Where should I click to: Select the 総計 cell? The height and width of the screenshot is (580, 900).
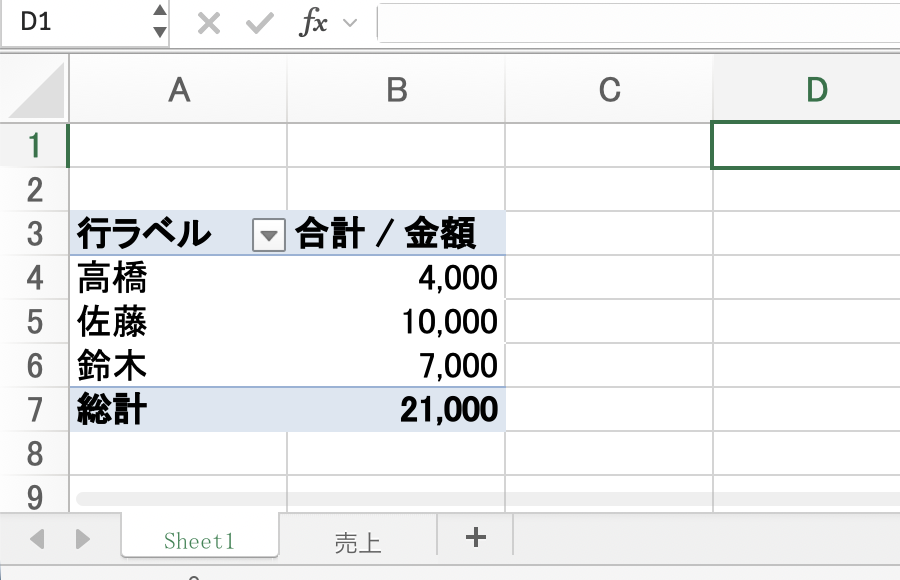pyautogui.click(x=178, y=409)
